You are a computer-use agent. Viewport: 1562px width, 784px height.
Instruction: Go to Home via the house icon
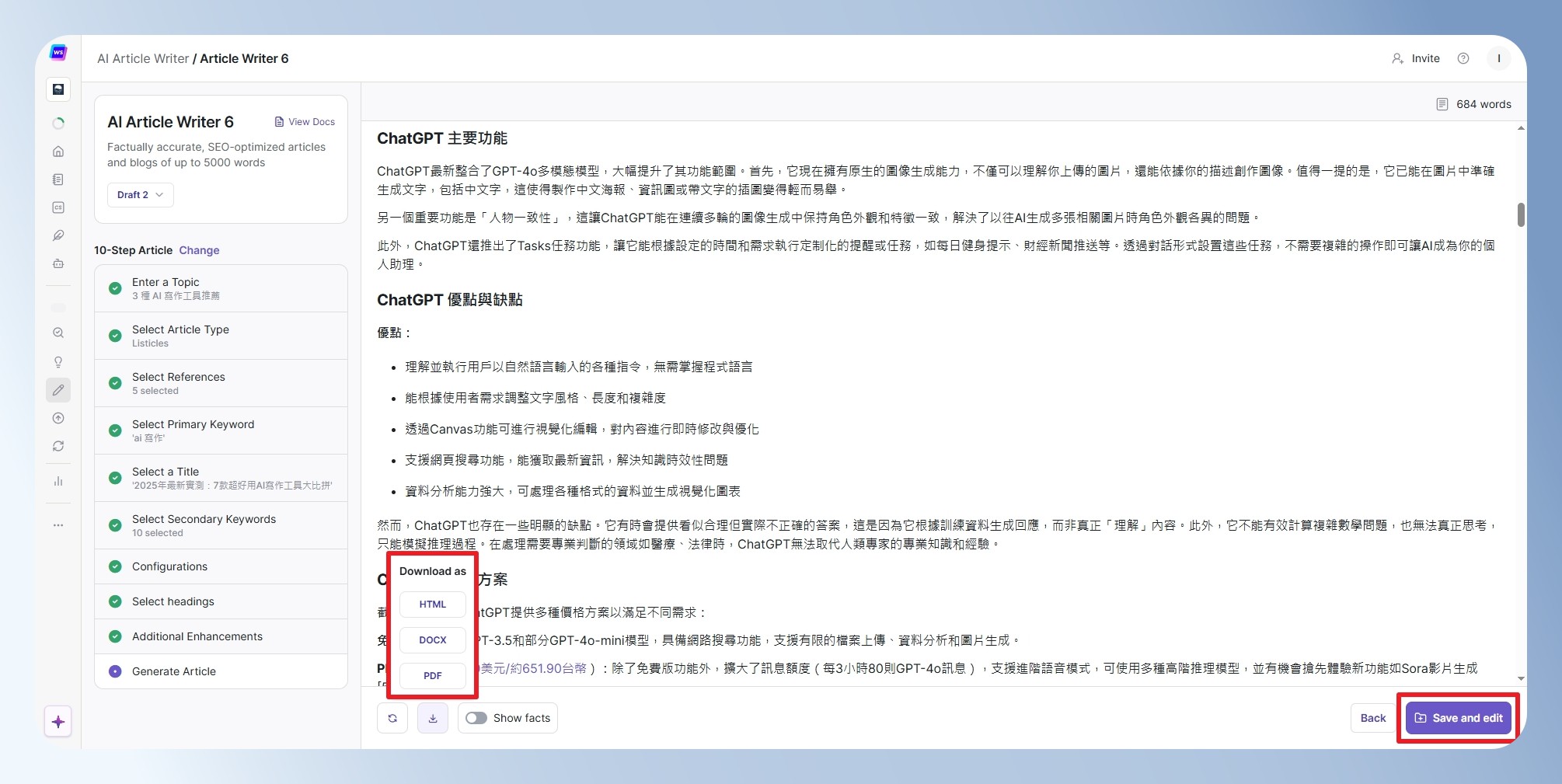pyautogui.click(x=58, y=152)
